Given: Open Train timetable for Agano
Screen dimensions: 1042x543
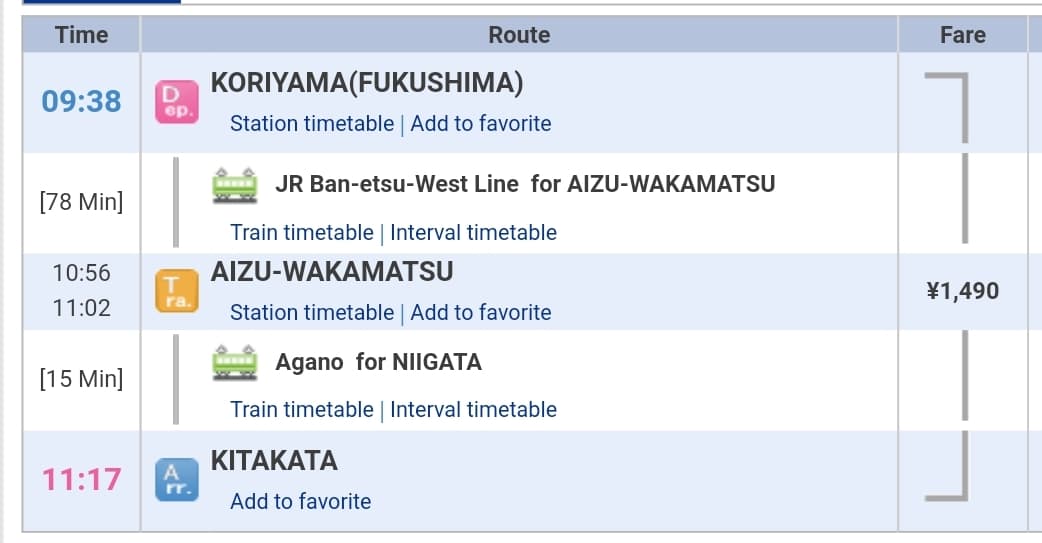Looking at the screenshot, I should pos(302,409).
